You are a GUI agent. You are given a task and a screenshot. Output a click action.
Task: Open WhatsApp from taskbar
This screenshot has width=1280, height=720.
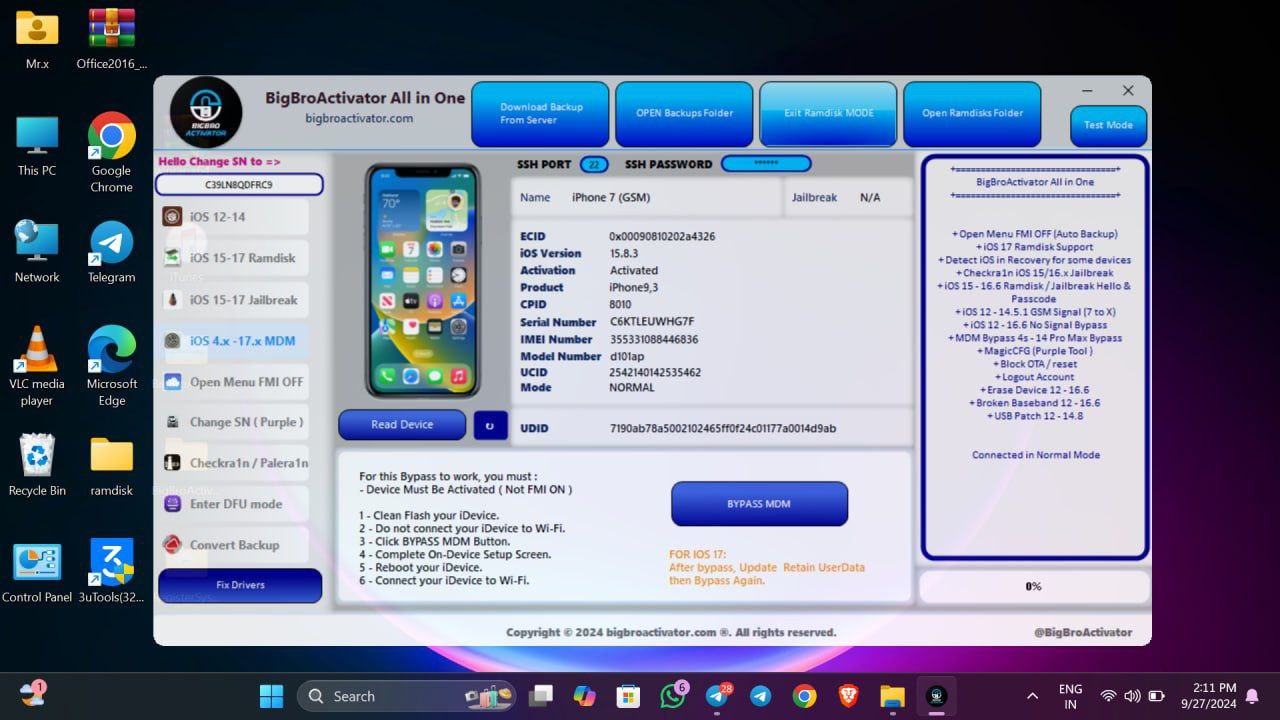click(673, 696)
